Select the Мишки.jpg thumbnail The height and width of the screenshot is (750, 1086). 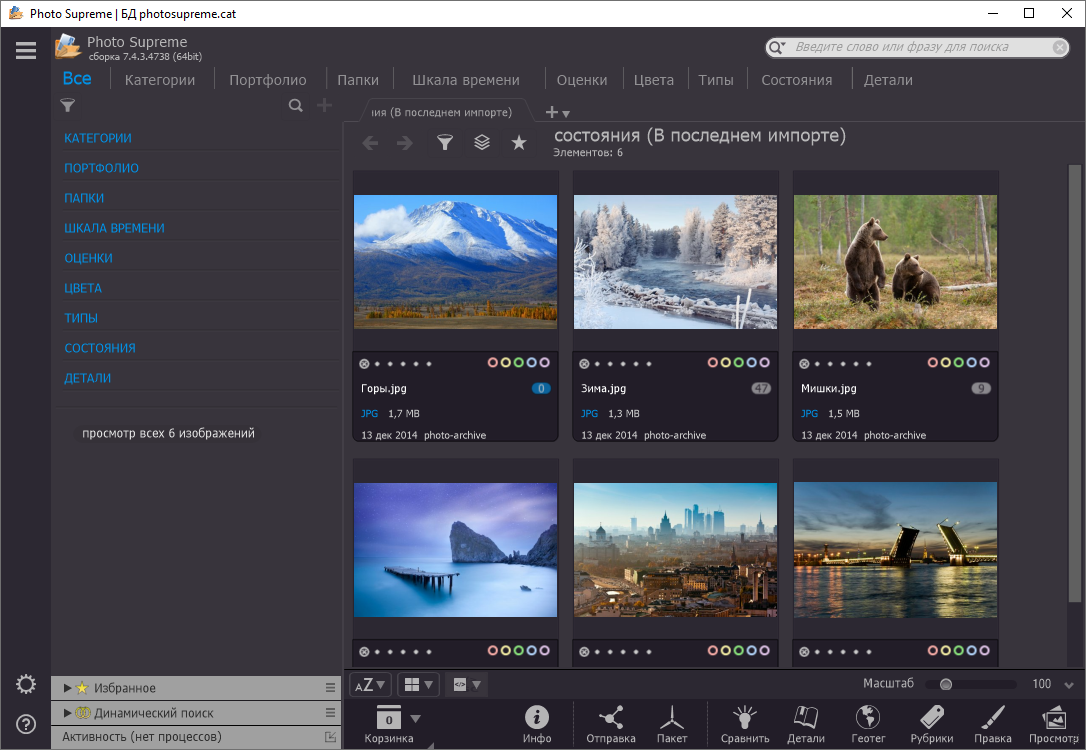[894, 262]
